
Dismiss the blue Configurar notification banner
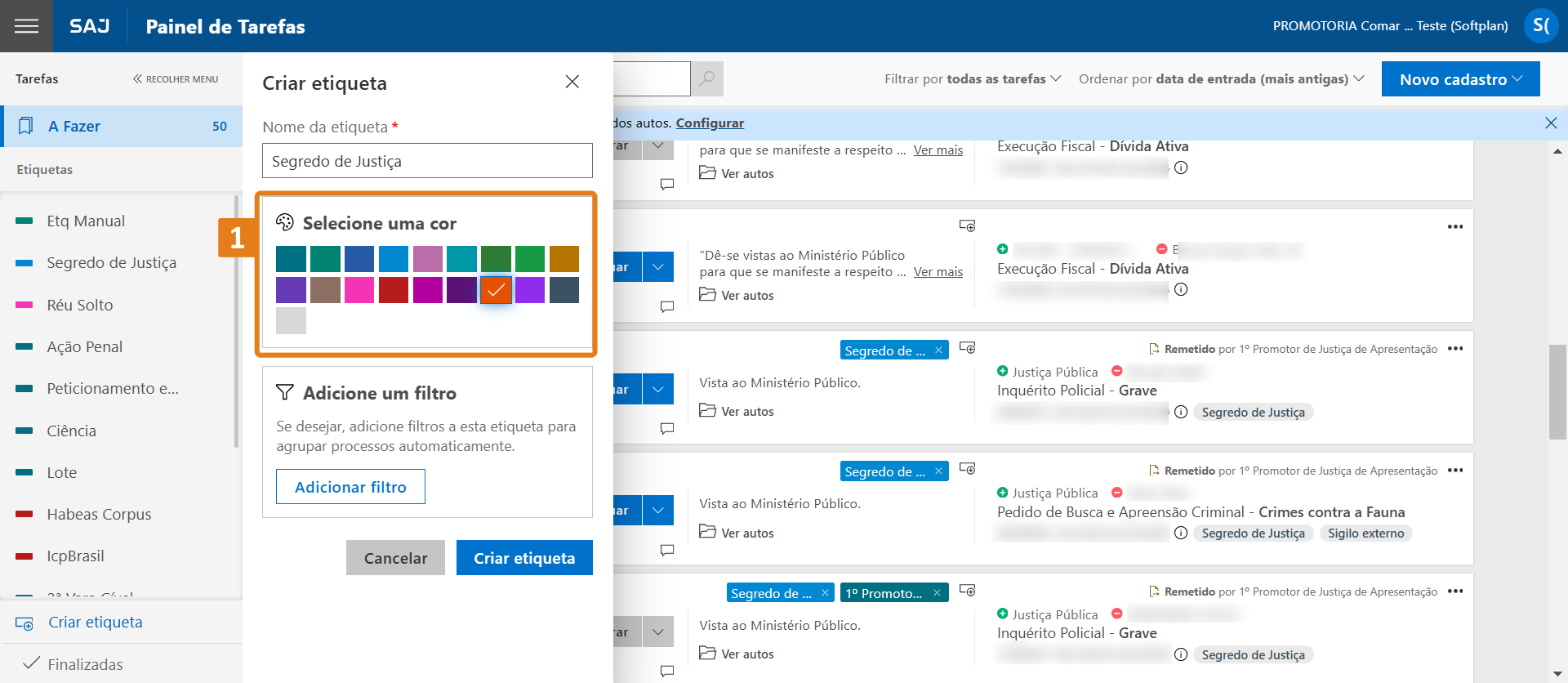pos(1551,123)
